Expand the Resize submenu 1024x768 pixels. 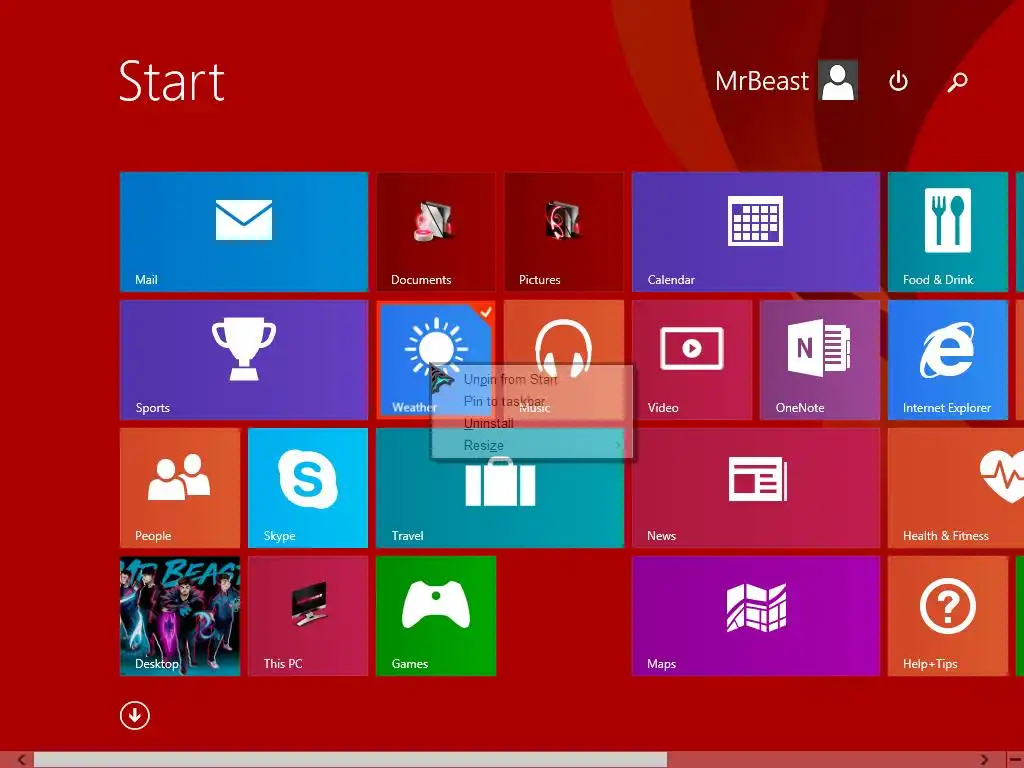[532, 445]
